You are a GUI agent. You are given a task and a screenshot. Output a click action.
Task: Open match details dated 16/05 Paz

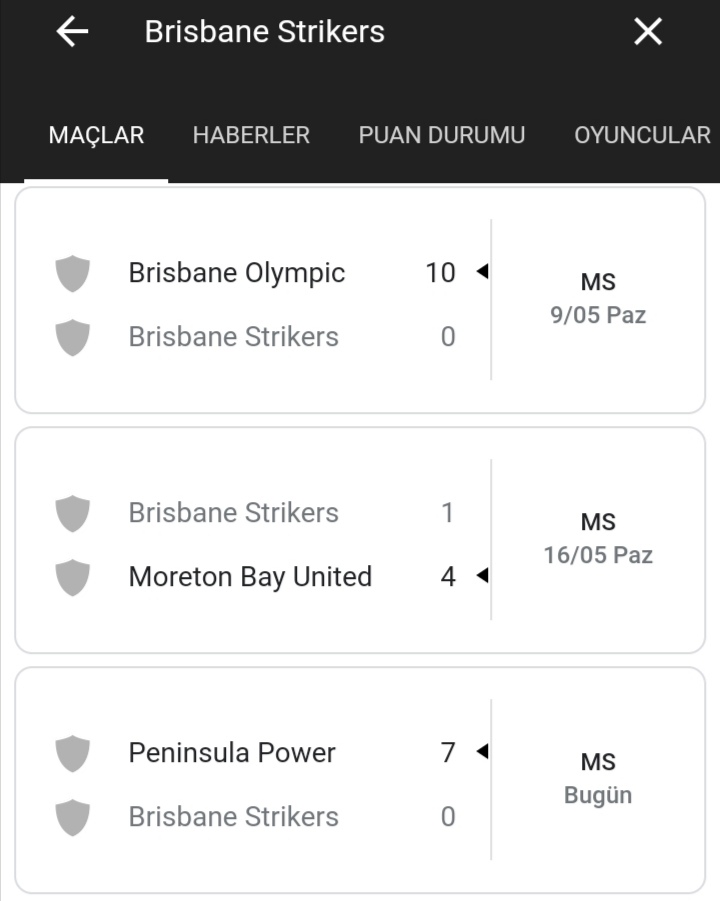(598, 539)
